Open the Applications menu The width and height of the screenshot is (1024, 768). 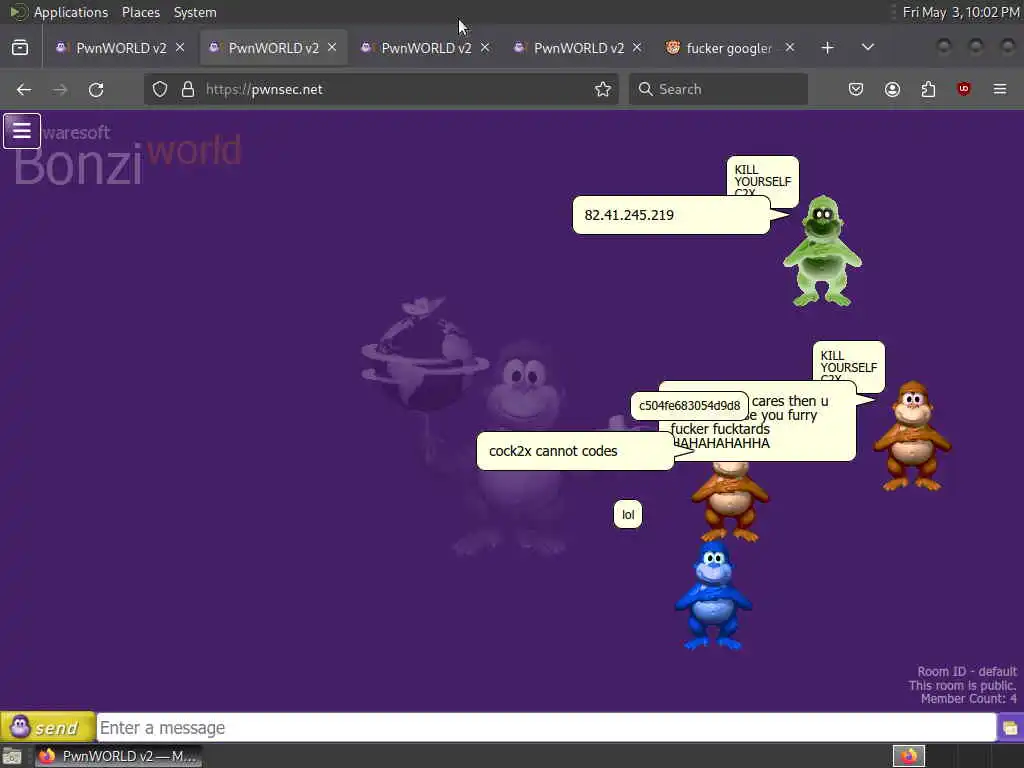click(71, 12)
